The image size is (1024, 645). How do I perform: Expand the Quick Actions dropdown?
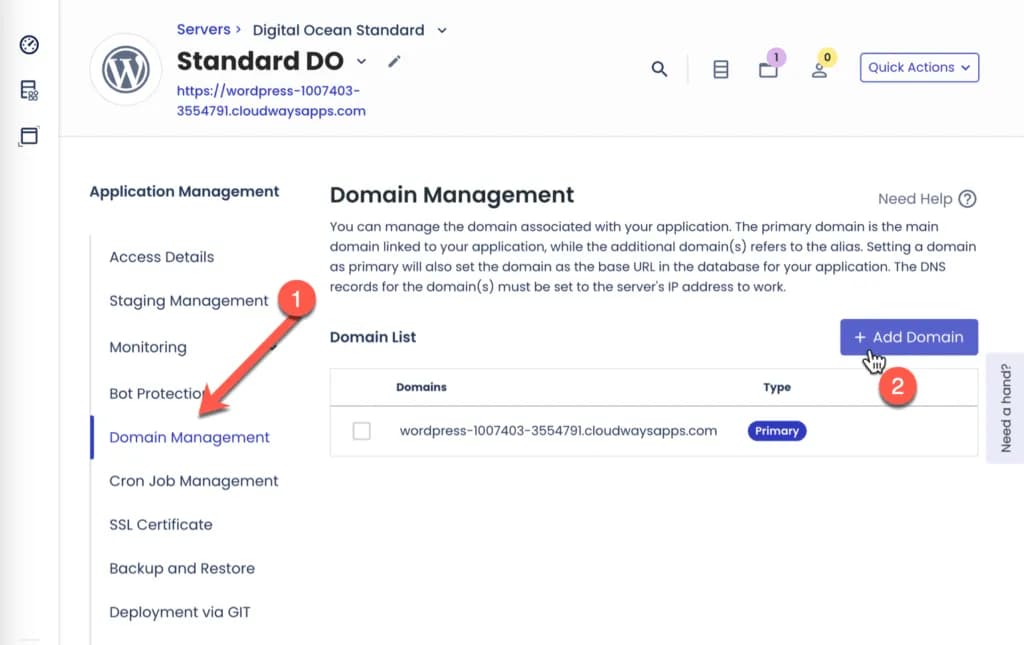[918, 67]
